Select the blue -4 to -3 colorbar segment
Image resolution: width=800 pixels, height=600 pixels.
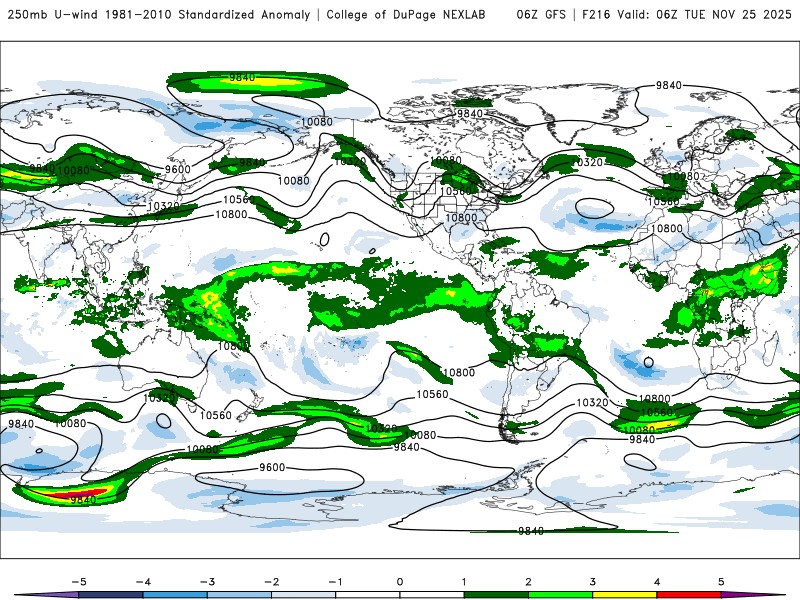pos(175,595)
